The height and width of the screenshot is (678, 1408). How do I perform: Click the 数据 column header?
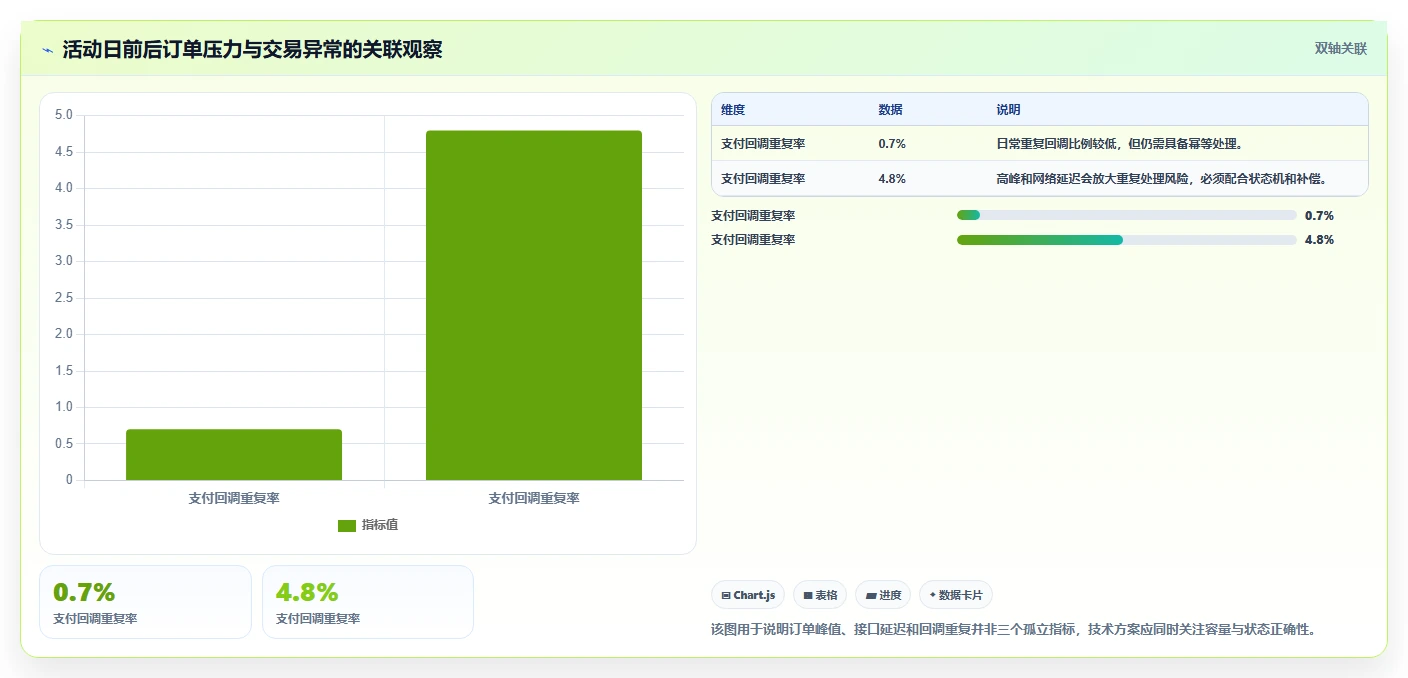tap(890, 110)
